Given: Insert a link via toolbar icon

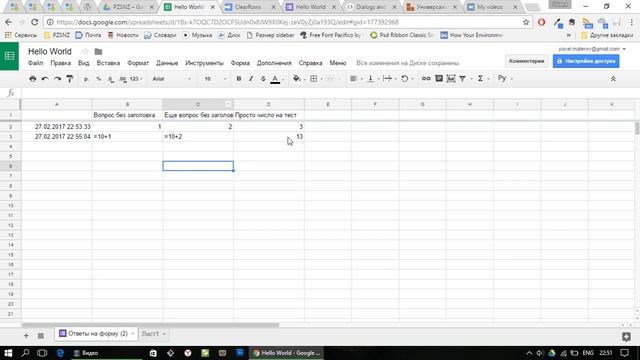Looking at the screenshot, I should click(x=426, y=78).
